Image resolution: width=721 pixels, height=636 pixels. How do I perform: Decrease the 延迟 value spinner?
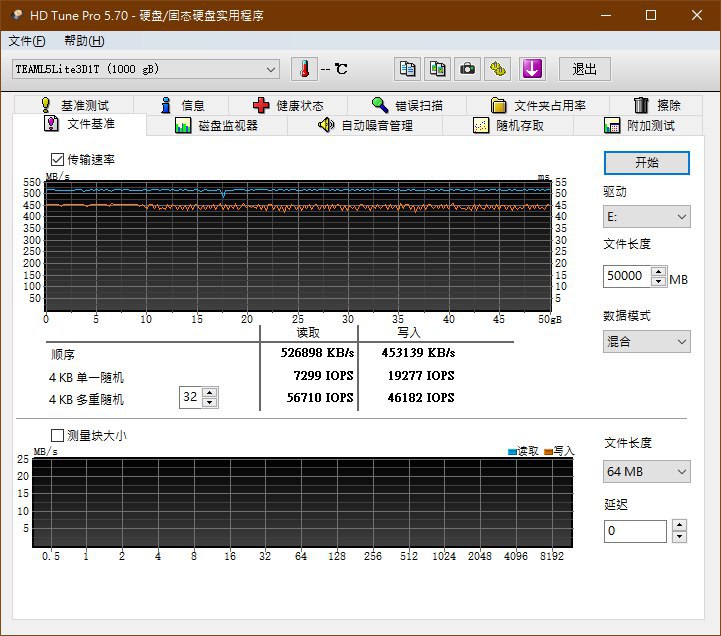coord(679,537)
